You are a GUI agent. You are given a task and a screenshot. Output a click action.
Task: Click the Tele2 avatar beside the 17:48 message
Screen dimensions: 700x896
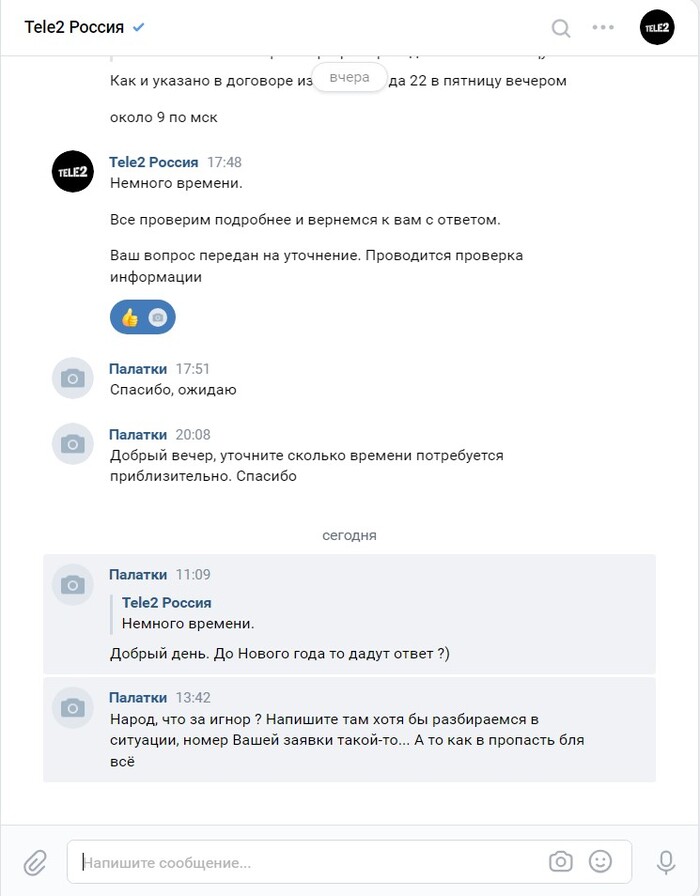[x=73, y=171]
